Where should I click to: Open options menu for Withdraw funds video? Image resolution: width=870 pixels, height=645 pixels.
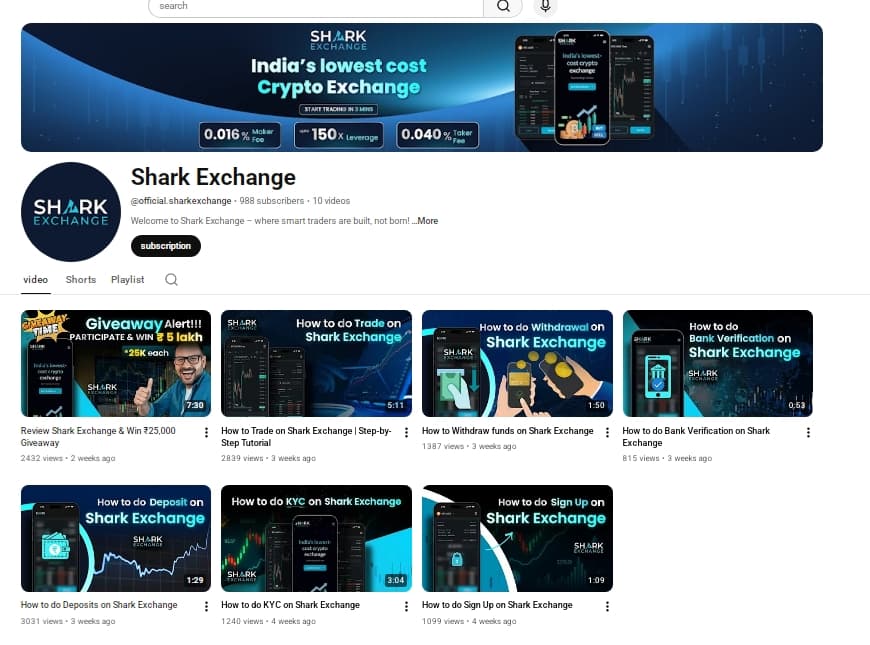pos(607,432)
